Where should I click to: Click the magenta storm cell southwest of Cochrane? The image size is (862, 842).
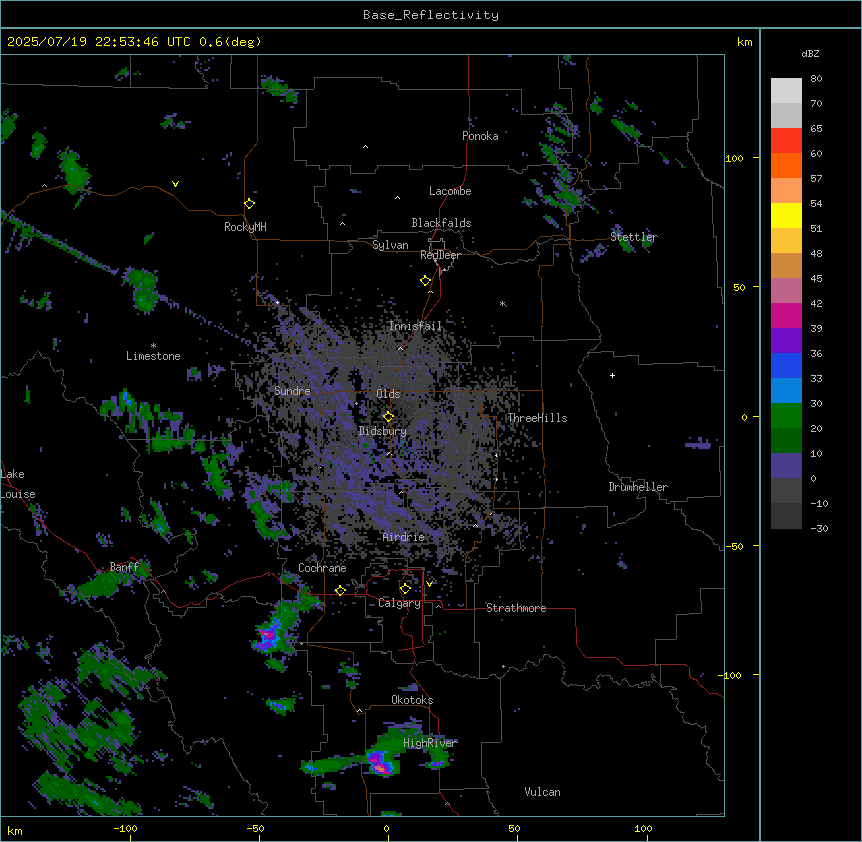268,637
